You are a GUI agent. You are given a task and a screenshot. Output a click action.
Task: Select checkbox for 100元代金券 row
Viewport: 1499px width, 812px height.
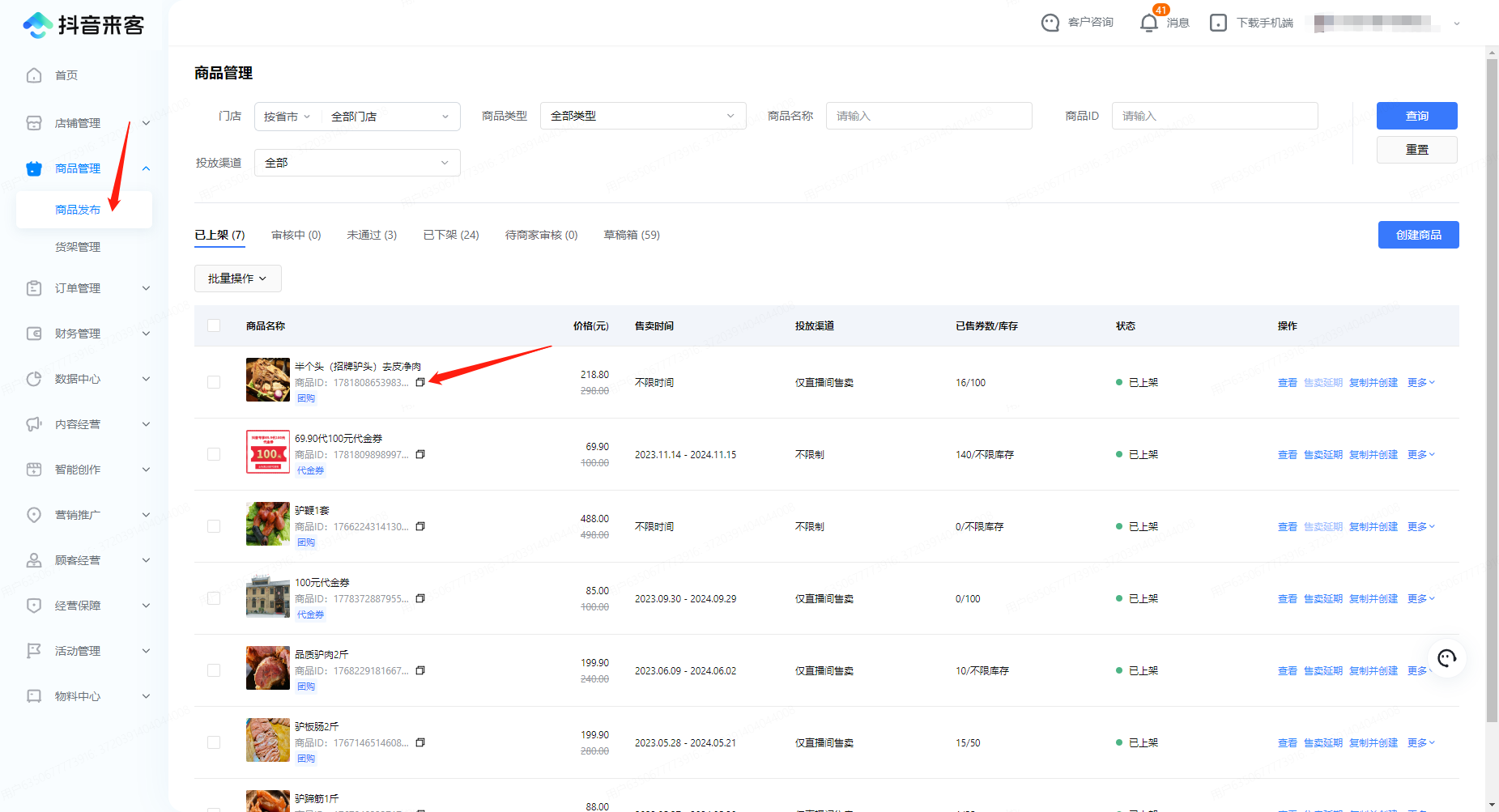214,598
